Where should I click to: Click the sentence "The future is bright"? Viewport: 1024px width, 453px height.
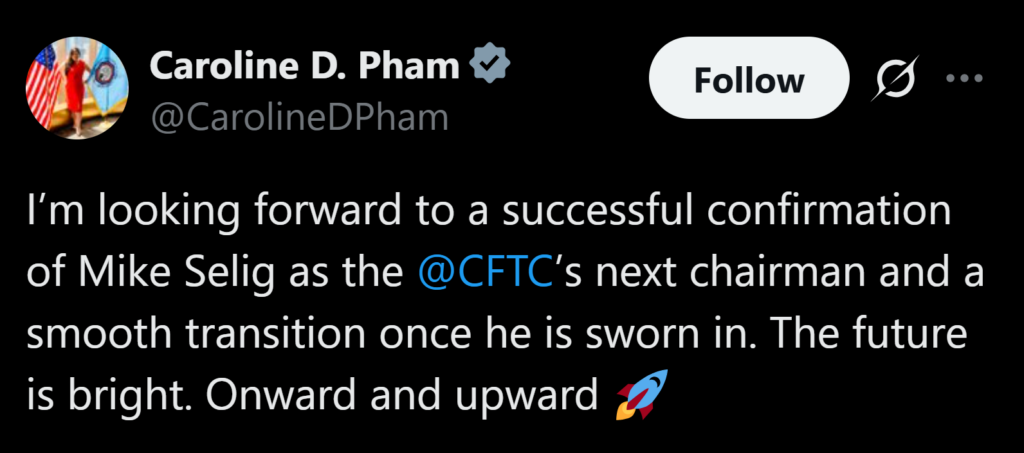click(x=858, y=338)
